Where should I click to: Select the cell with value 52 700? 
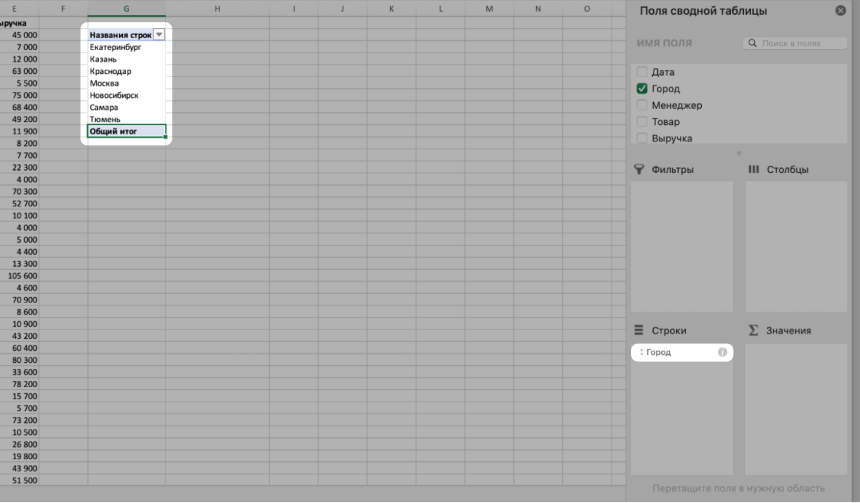[19, 204]
